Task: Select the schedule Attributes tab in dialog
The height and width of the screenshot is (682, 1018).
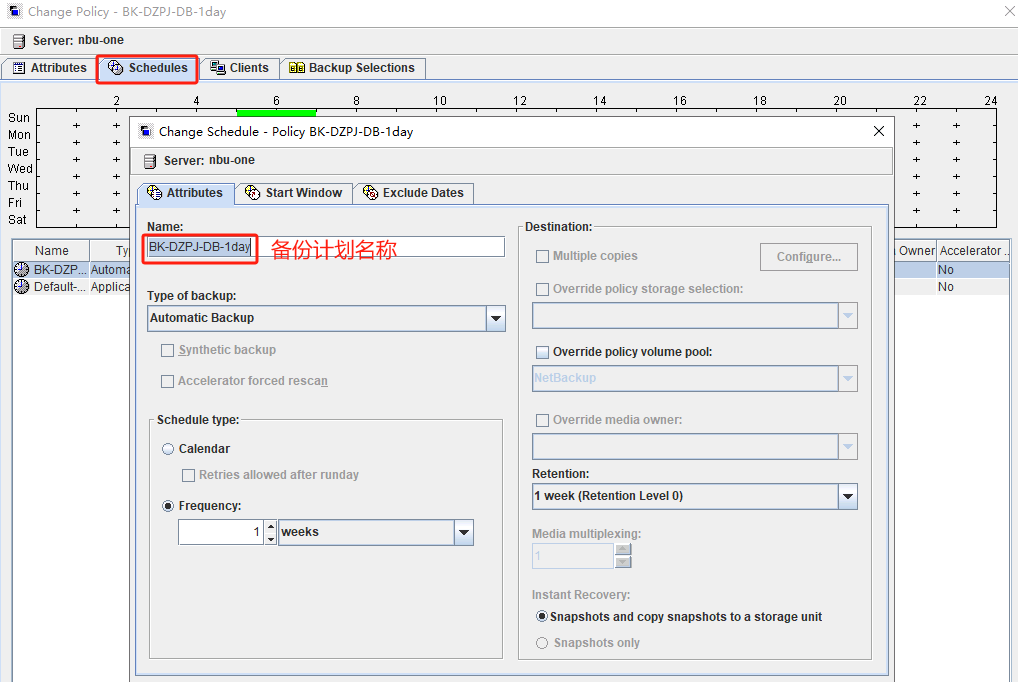Action: [186, 193]
